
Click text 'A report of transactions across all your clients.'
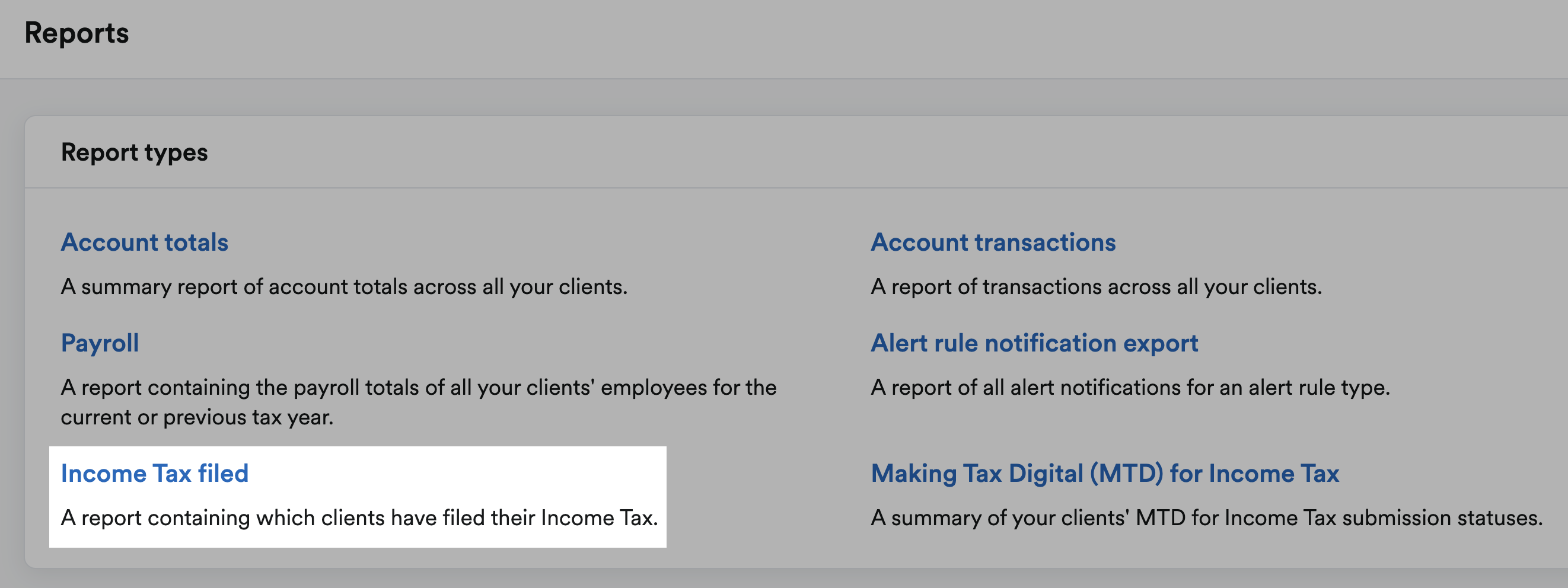(1097, 287)
